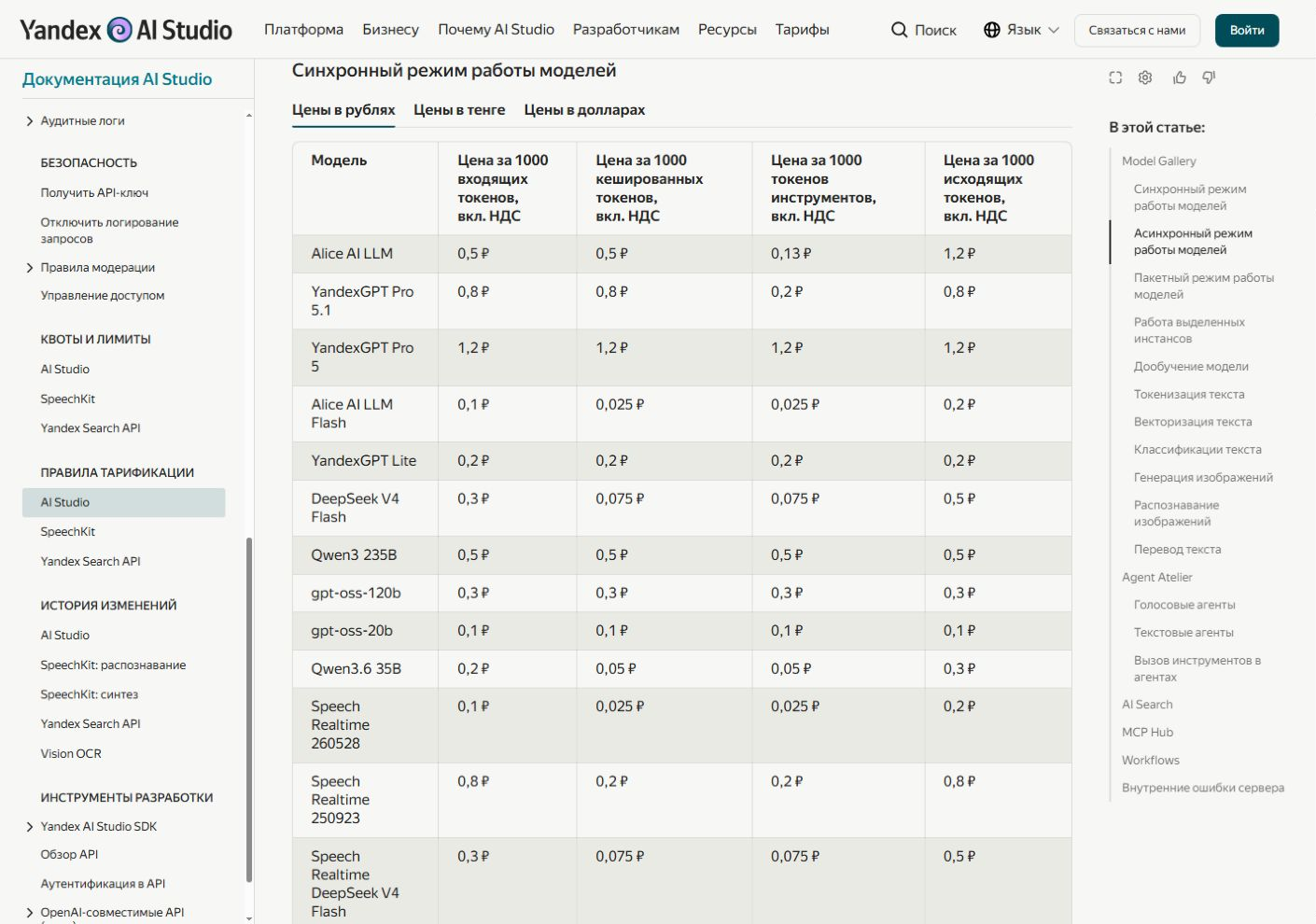Expand the Правила модерации section

[x=30, y=268]
